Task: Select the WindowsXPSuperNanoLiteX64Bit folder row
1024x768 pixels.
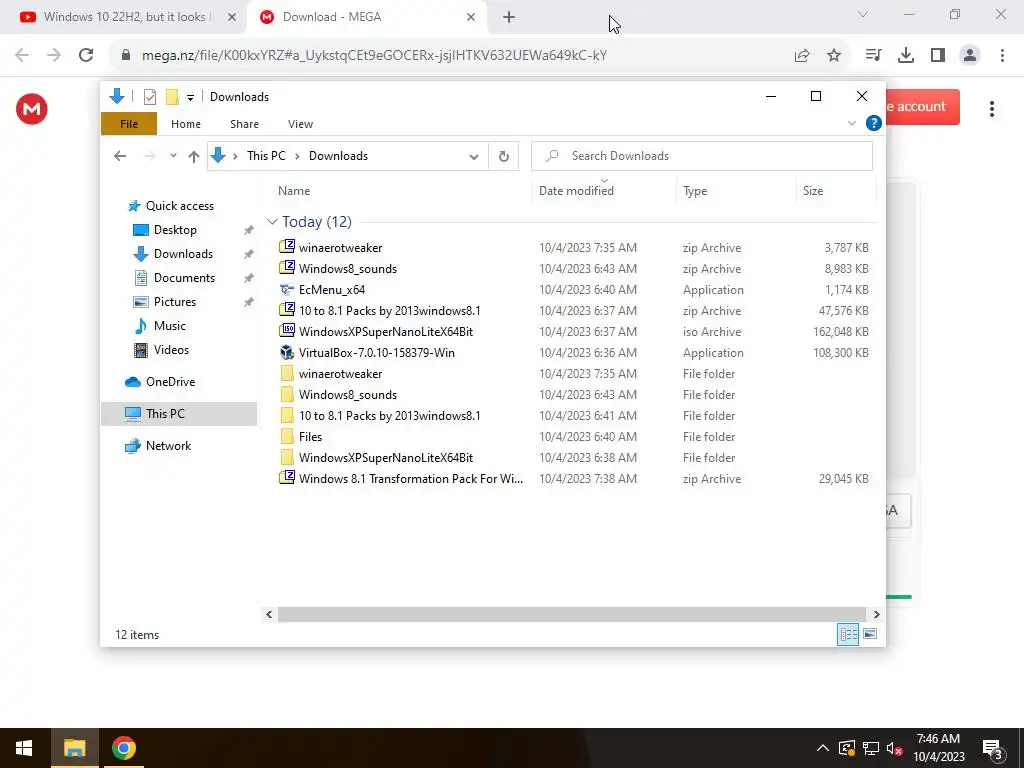Action: 573,458
